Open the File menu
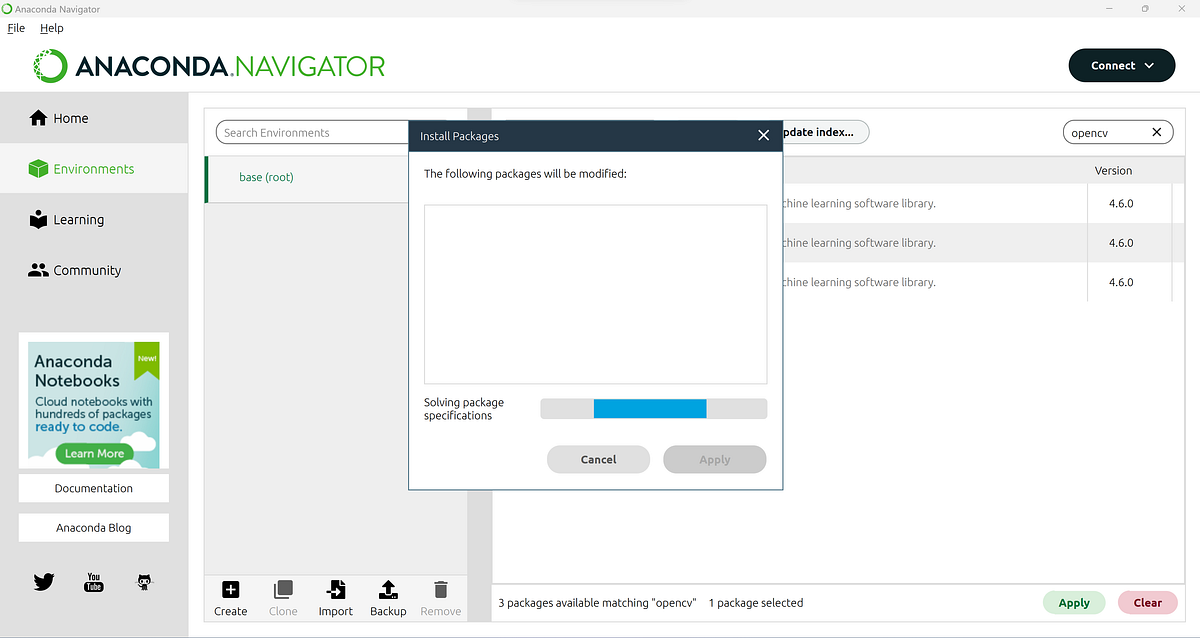The width and height of the screenshot is (1200, 638). coord(15,28)
